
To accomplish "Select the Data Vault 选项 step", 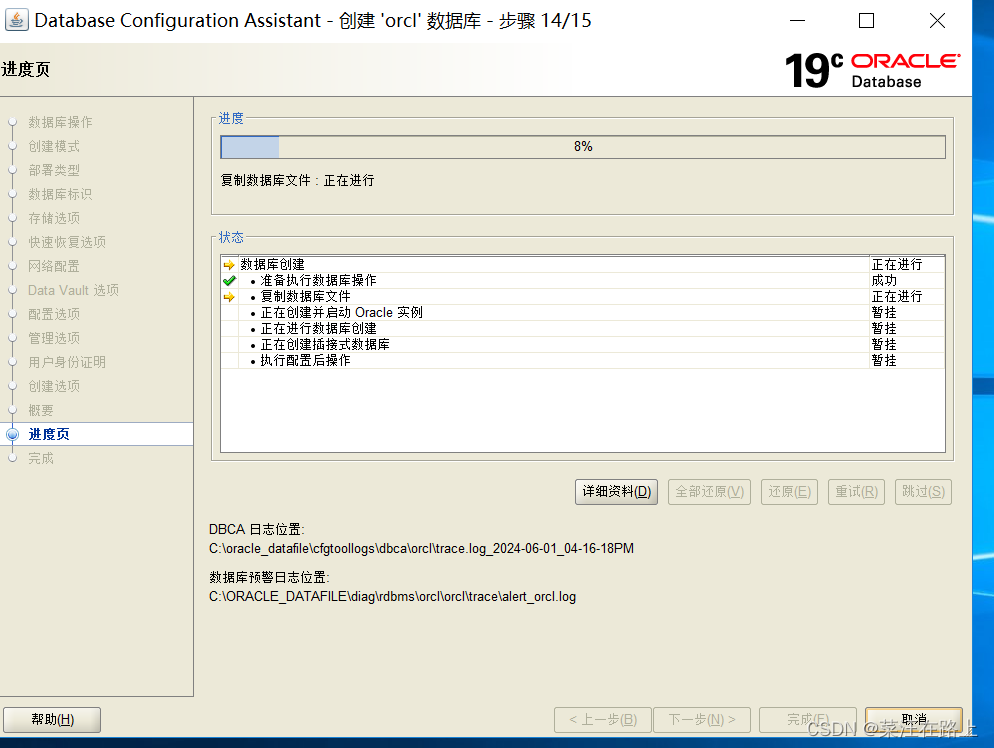I will point(74,290).
